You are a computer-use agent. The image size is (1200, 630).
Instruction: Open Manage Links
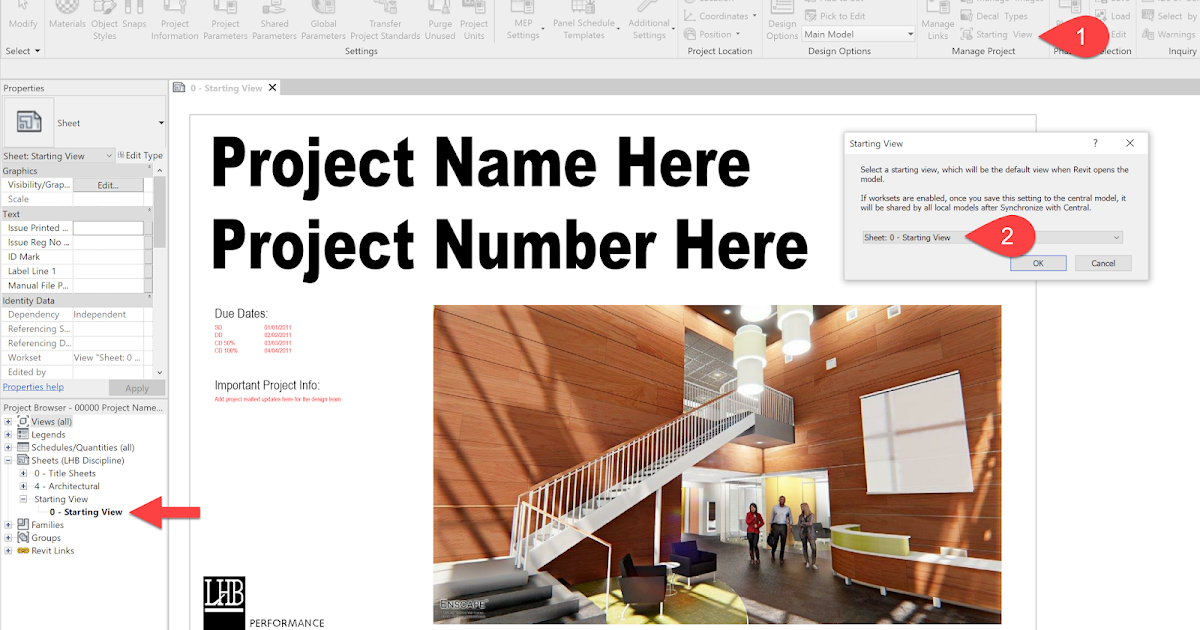(937, 20)
